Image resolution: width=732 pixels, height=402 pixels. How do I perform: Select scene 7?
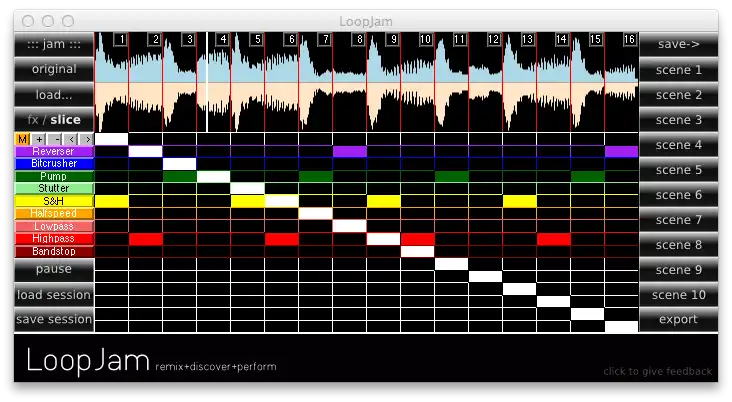(x=678, y=220)
